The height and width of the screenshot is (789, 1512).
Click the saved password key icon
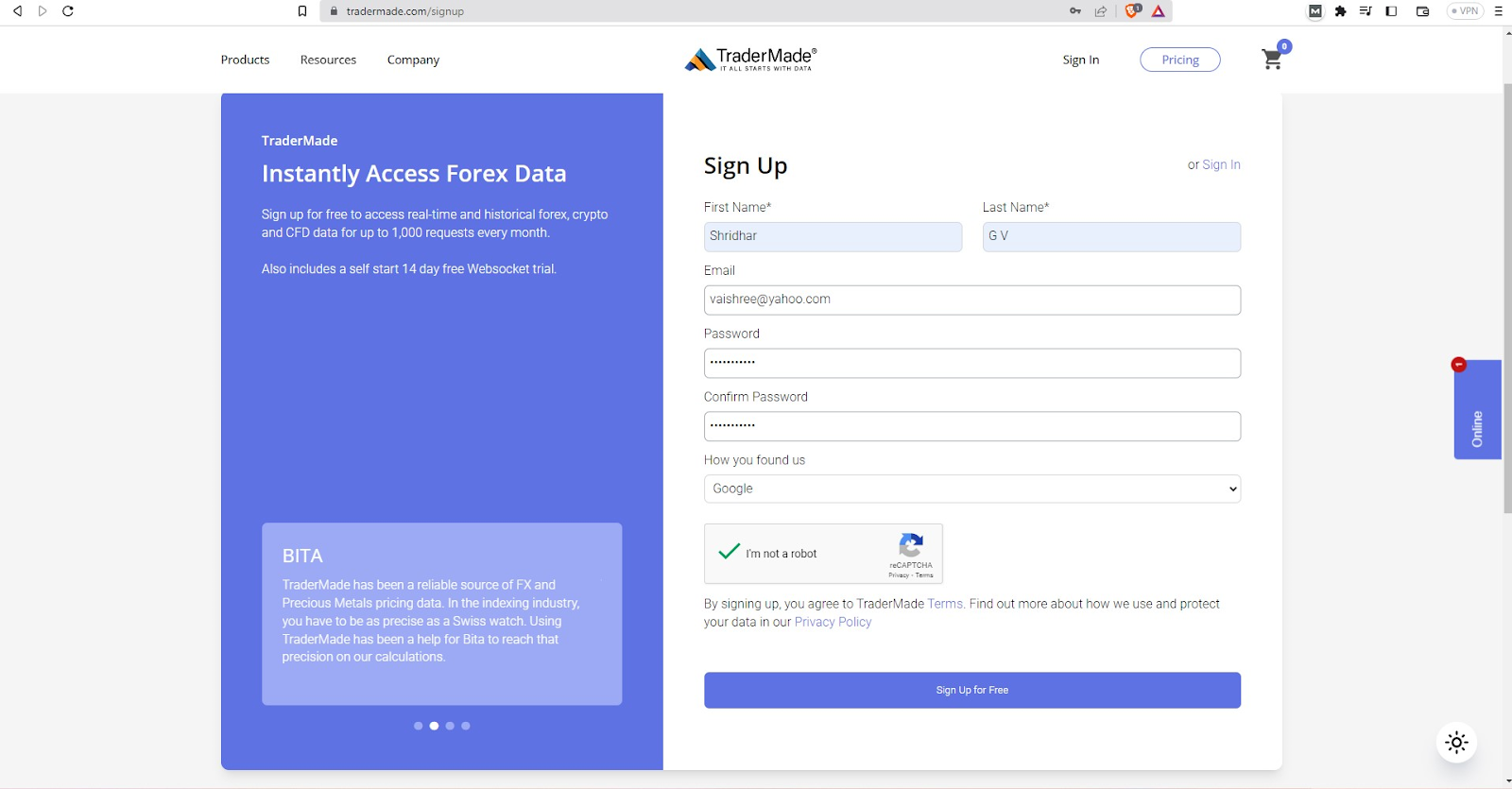1075,11
